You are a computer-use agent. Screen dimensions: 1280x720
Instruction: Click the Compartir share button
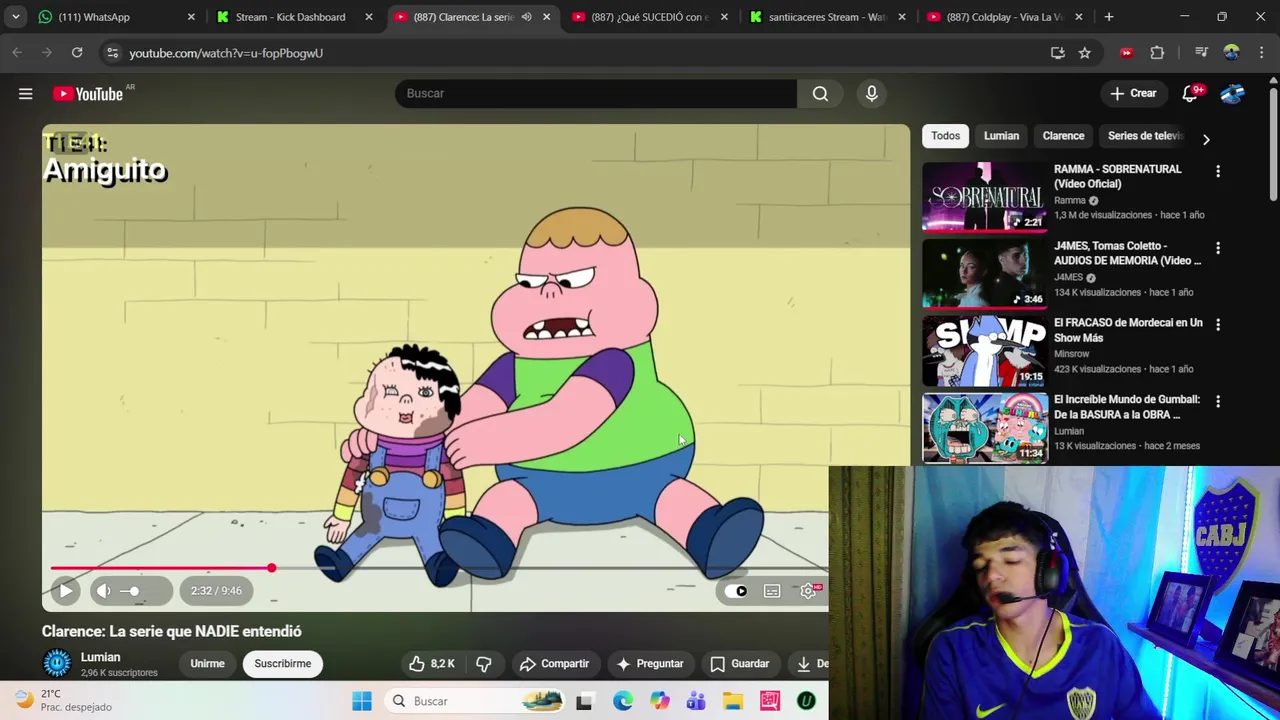point(554,663)
